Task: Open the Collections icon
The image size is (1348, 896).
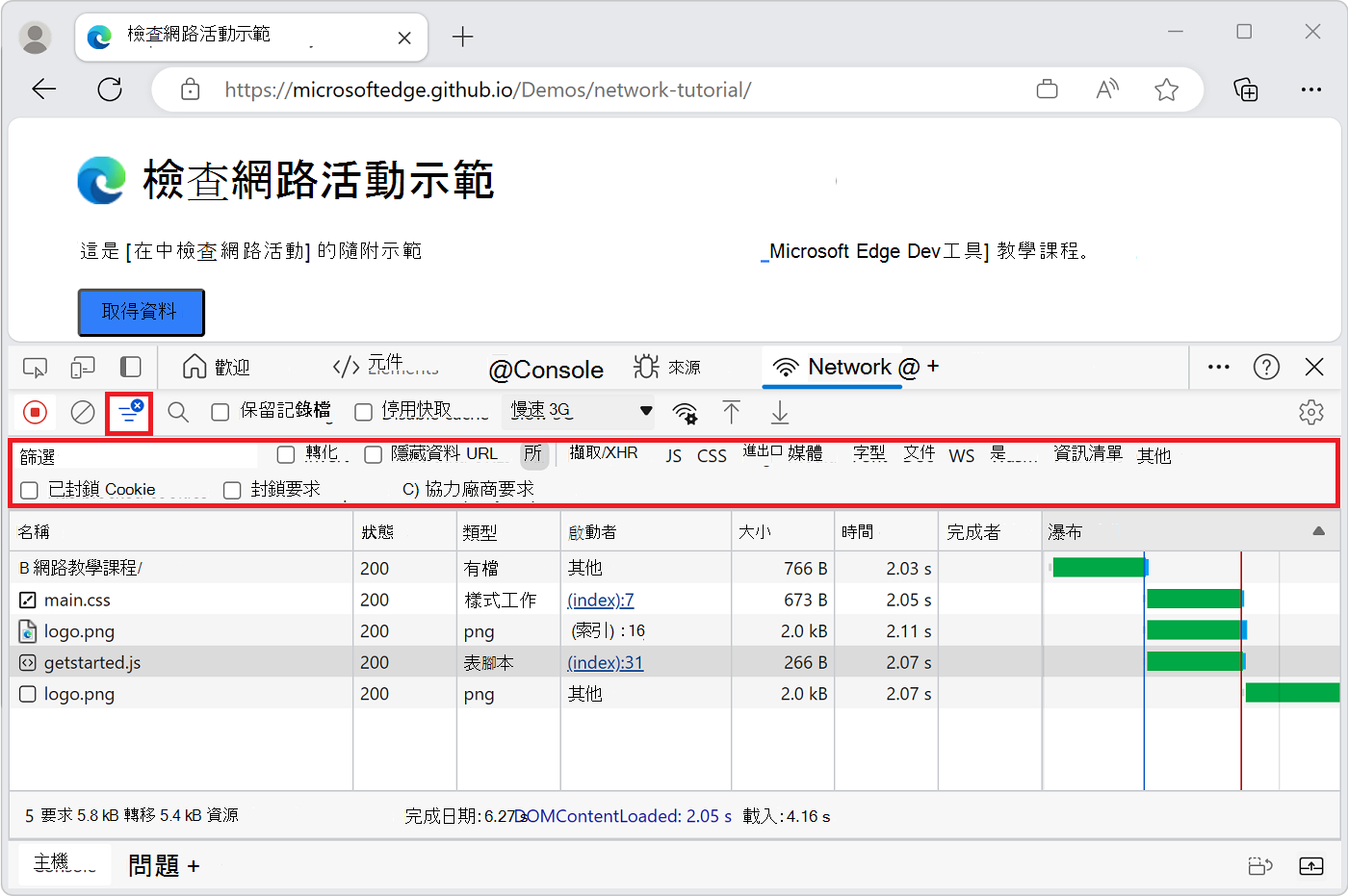Action: click(x=1246, y=90)
